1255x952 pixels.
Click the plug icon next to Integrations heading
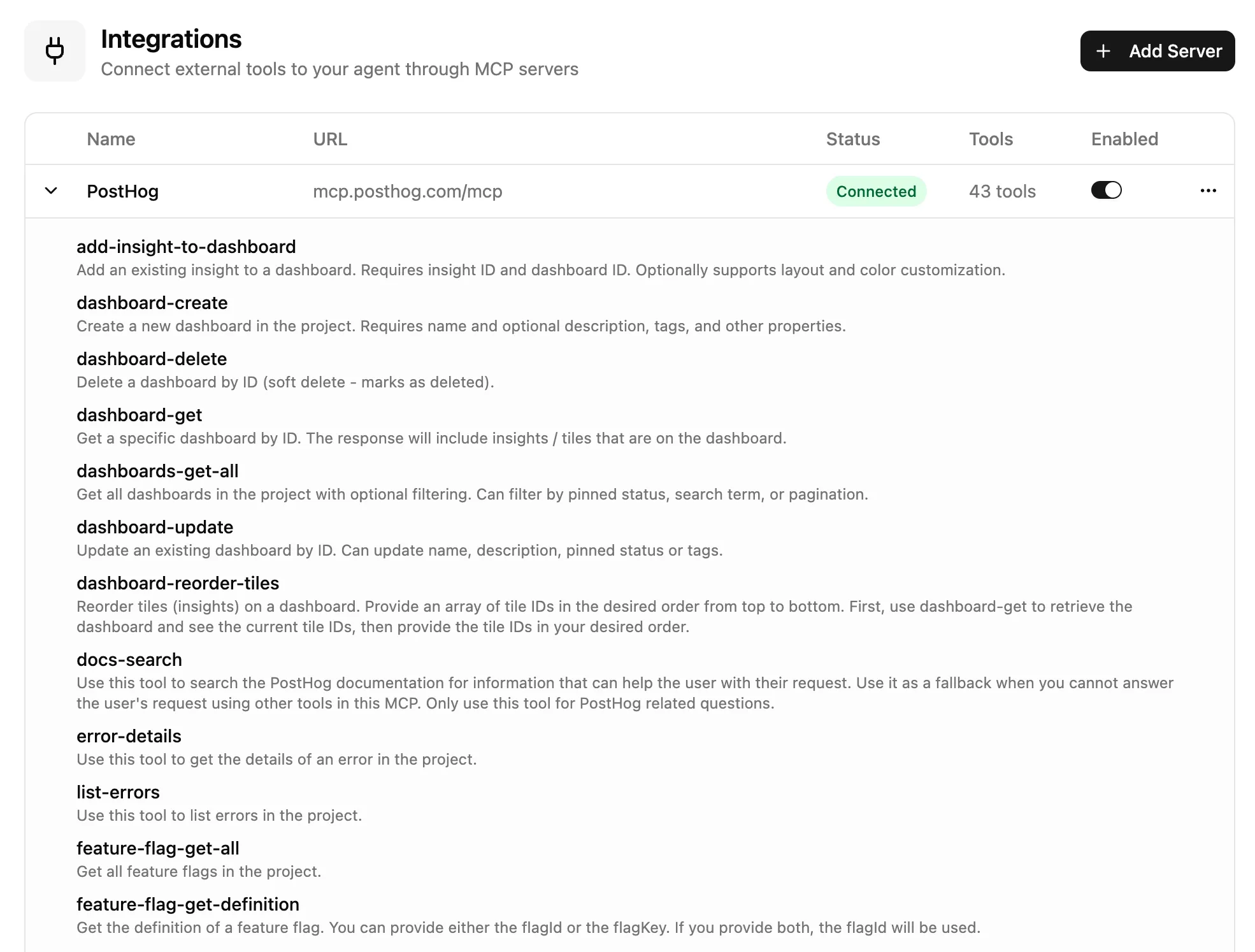tap(55, 50)
